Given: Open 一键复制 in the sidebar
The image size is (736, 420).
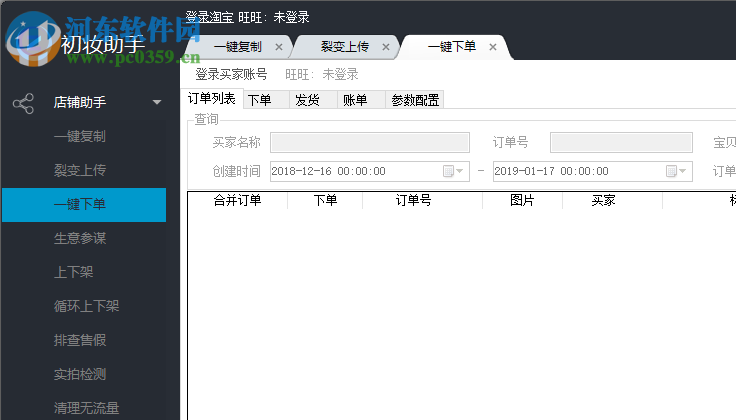Looking at the screenshot, I should coord(80,137).
